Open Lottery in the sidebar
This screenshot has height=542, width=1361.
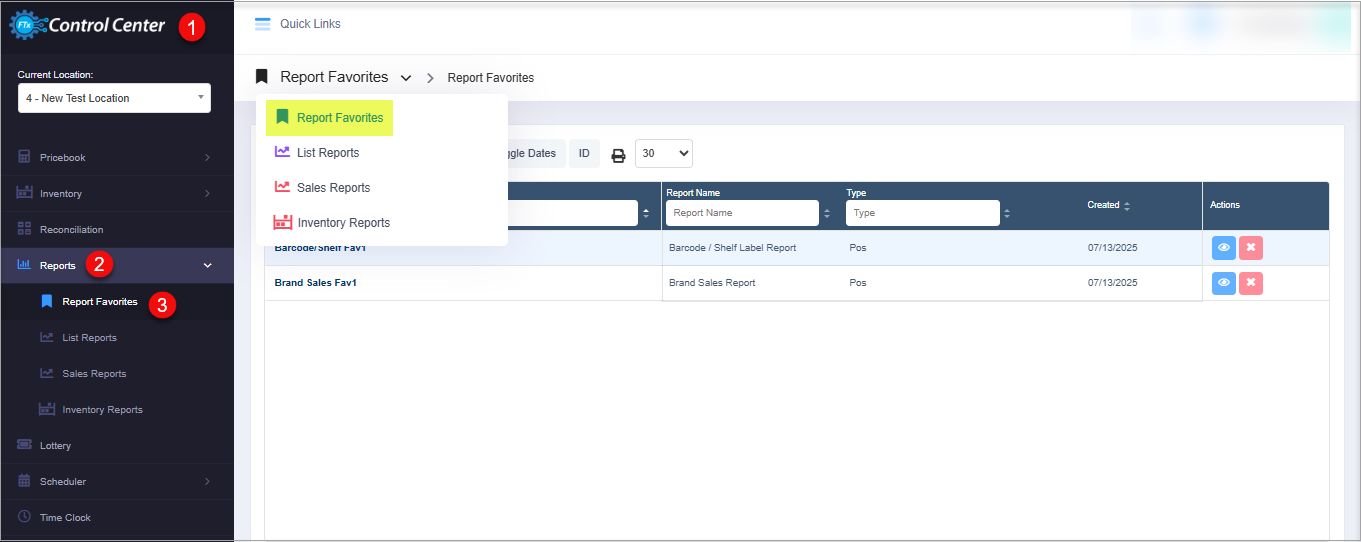55,446
